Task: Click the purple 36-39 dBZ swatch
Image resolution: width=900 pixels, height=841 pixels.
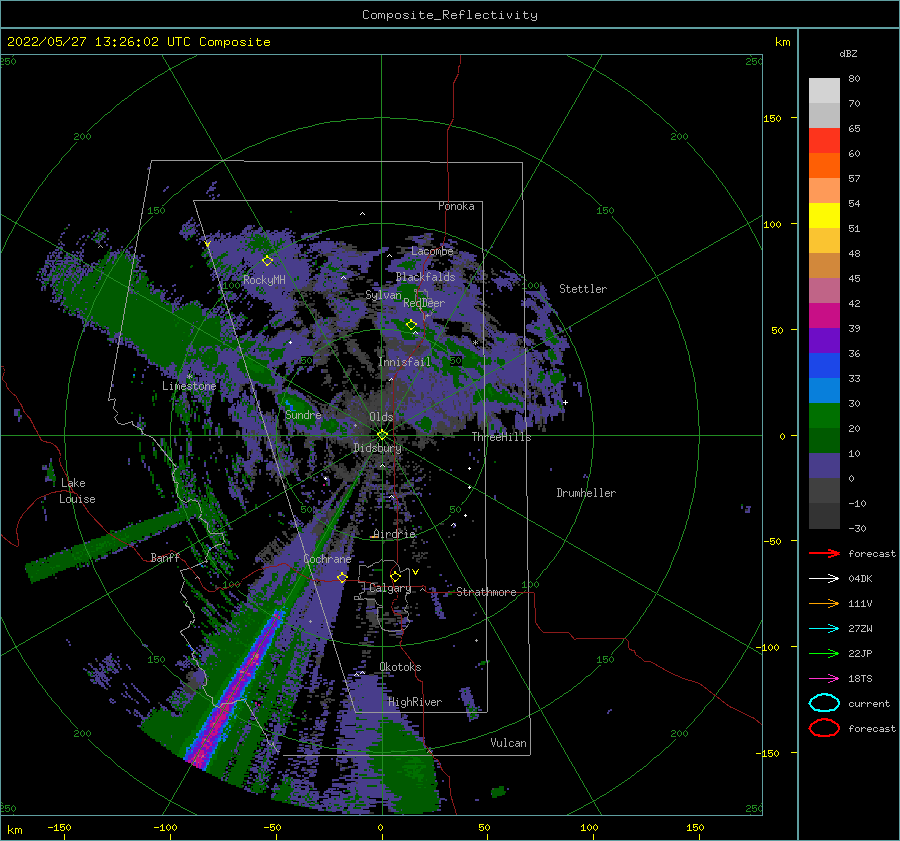Action: pyautogui.click(x=824, y=340)
